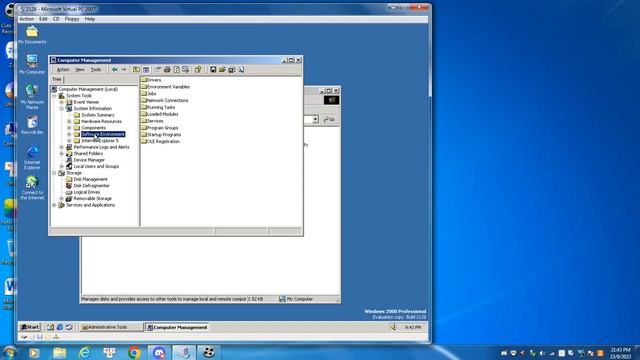Expand the Hardware Resources node

pyautogui.click(x=69, y=122)
